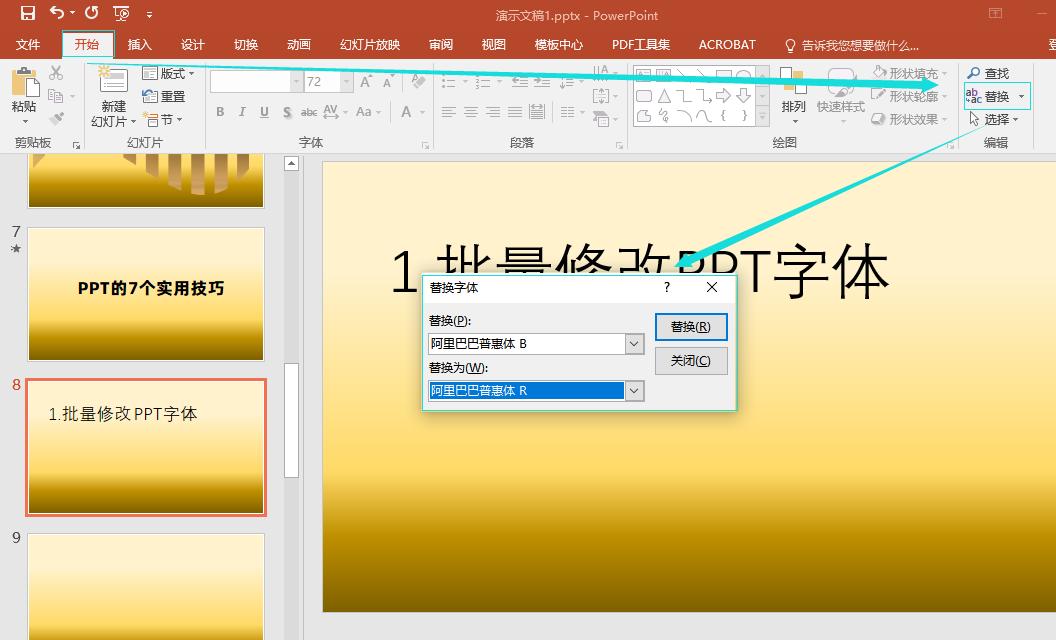The width and height of the screenshot is (1056, 640).
Task: Open the Layout (版式) dropdown
Action: coord(168,74)
